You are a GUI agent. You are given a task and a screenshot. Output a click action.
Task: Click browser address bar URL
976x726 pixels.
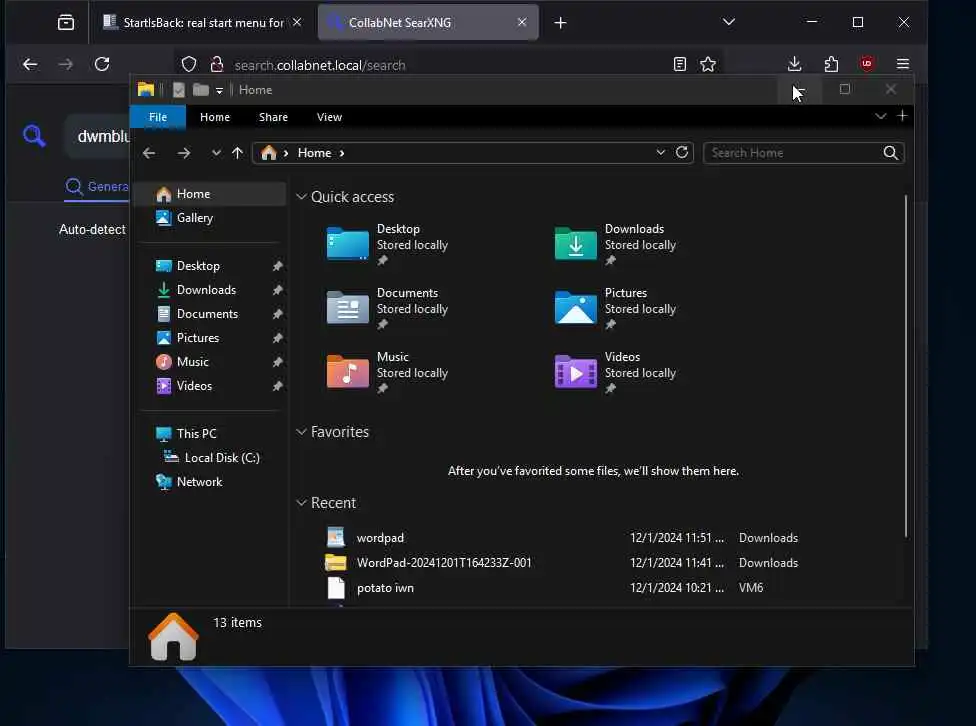[320, 65]
